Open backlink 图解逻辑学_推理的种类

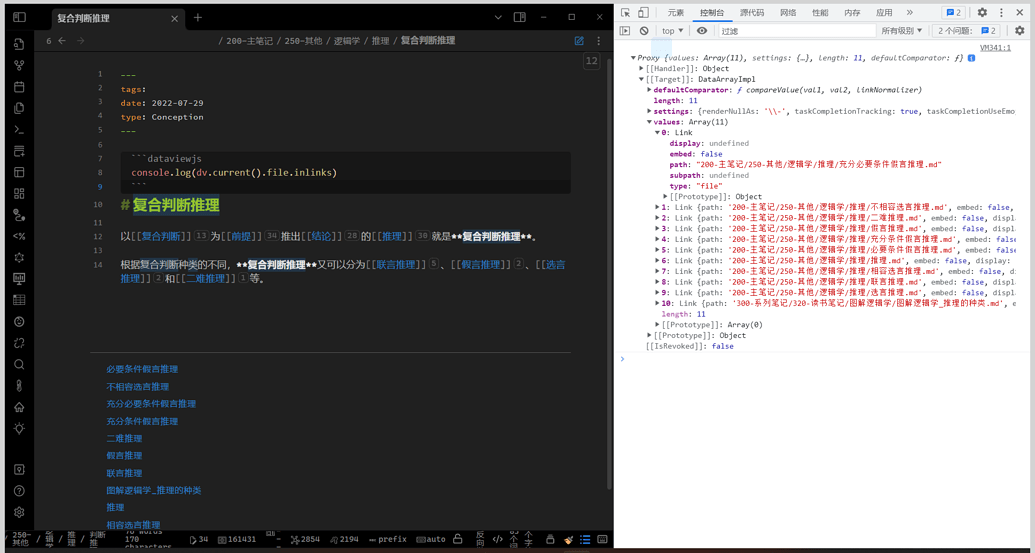pos(154,490)
